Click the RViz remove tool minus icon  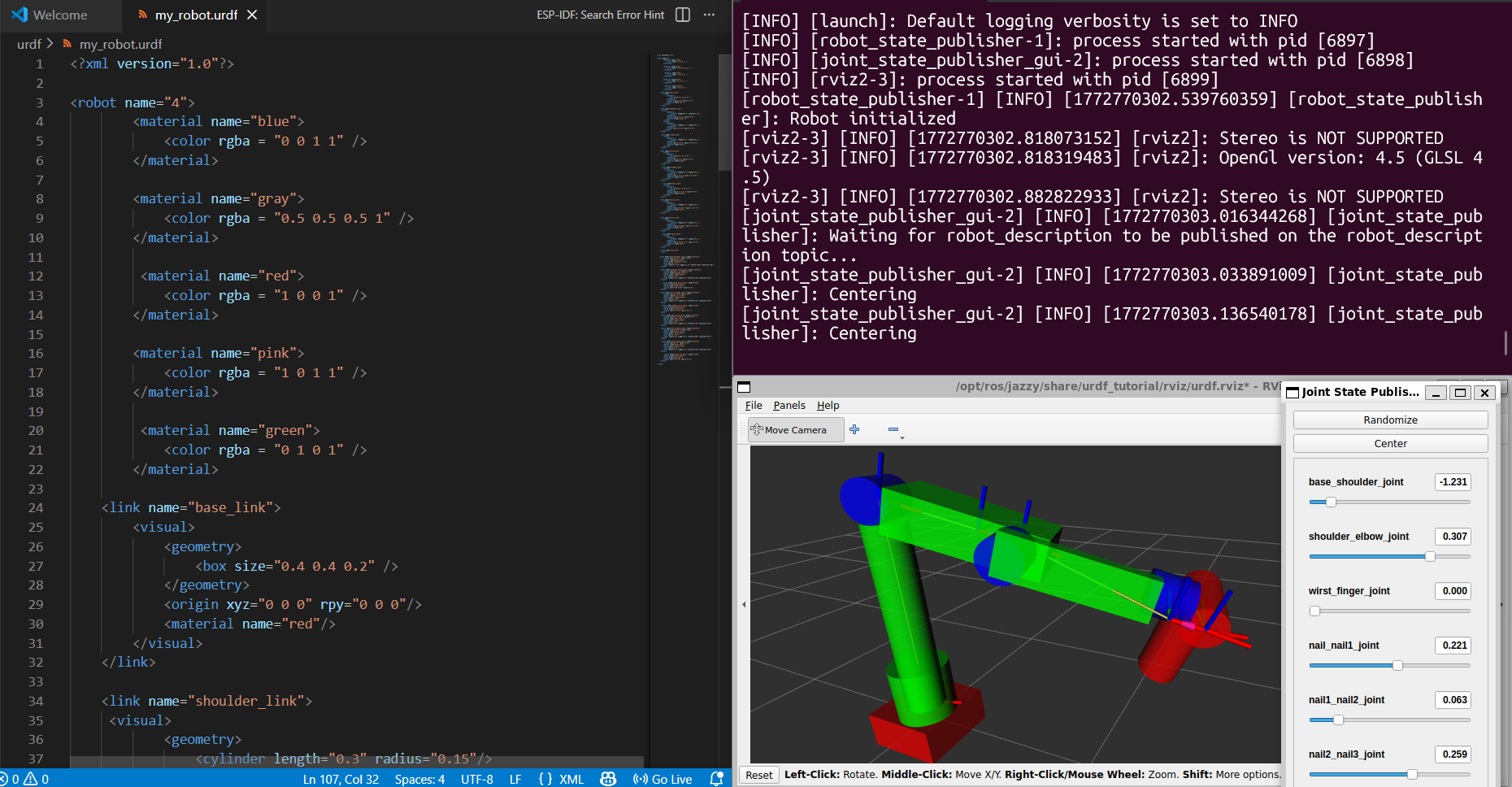[893, 429]
